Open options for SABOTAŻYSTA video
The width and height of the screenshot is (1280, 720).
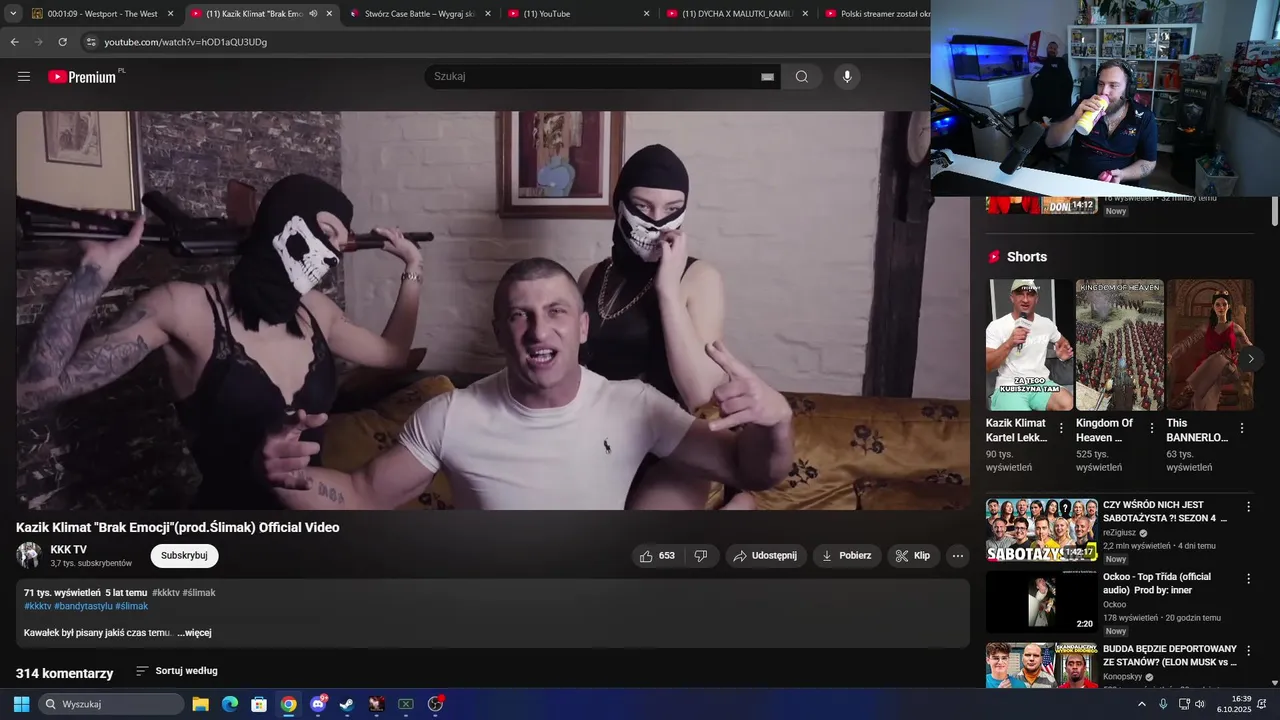click(x=1248, y=506)
